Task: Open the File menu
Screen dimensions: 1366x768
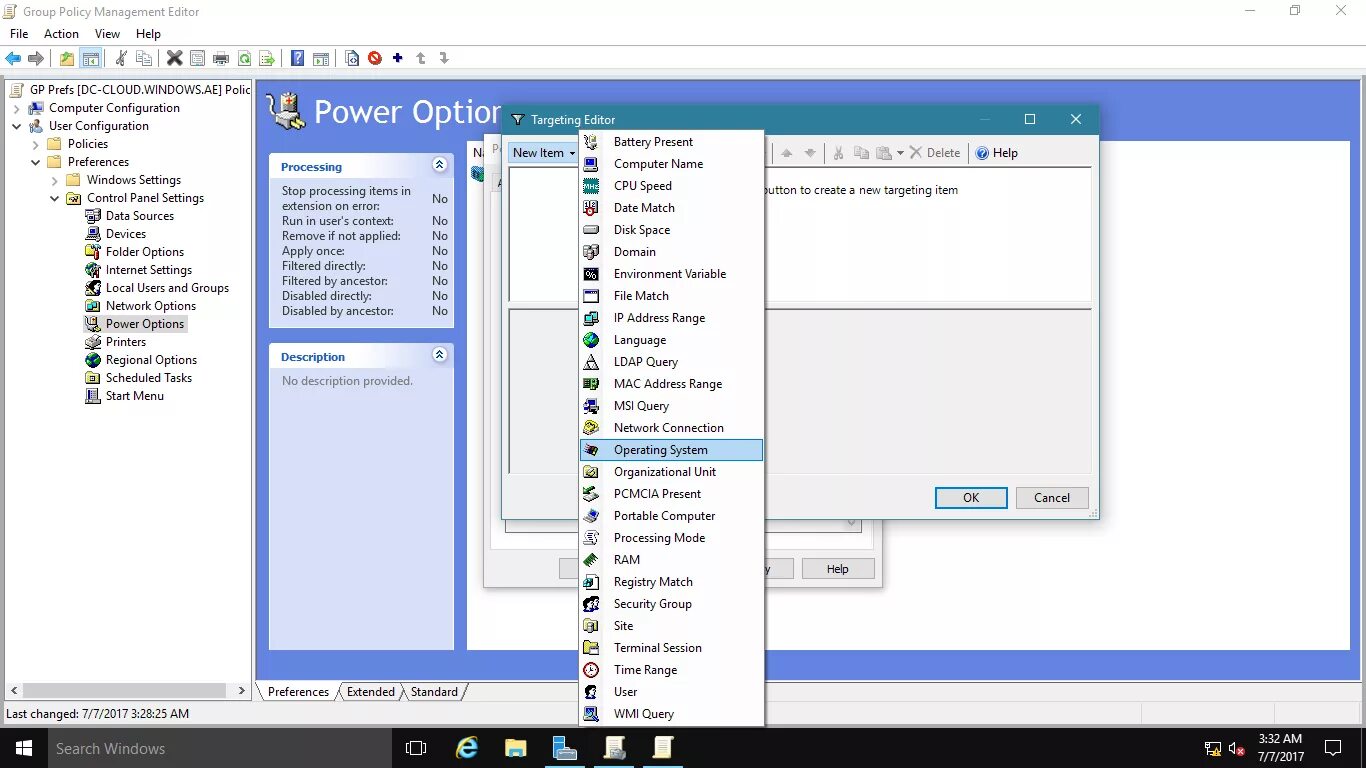Action: (19, 34)
